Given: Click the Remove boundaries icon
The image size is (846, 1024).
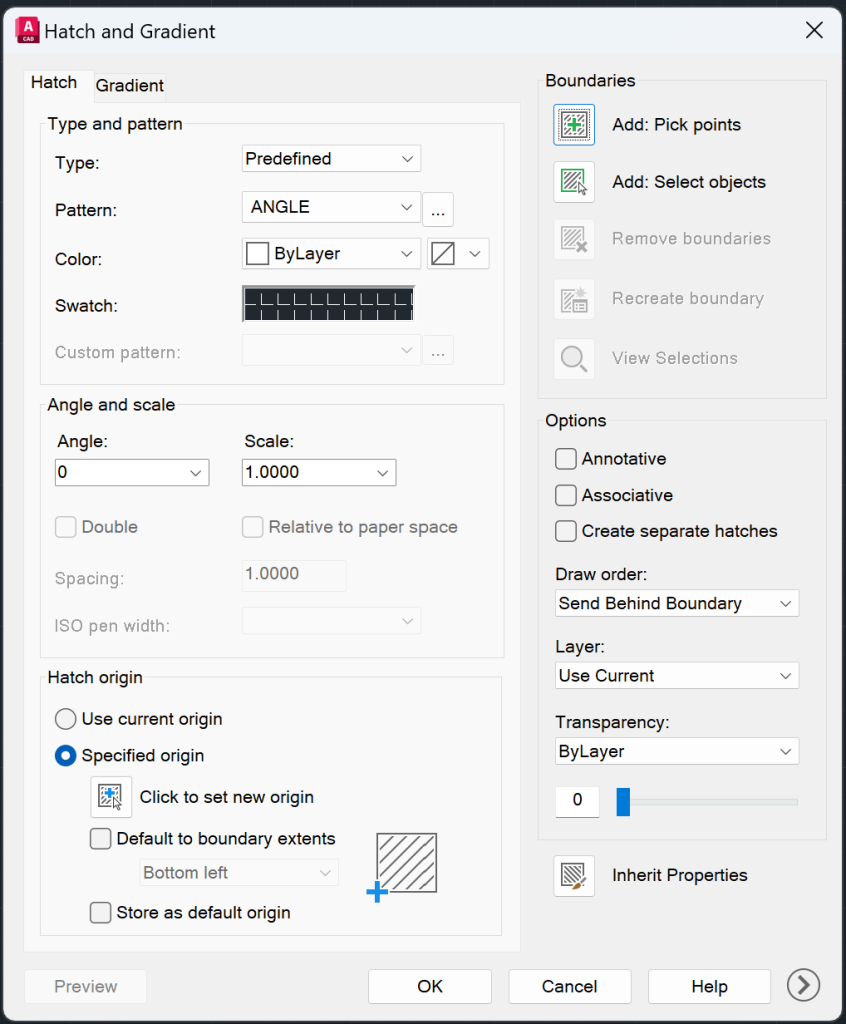Looking at the screenshot, I should [573, 239].
